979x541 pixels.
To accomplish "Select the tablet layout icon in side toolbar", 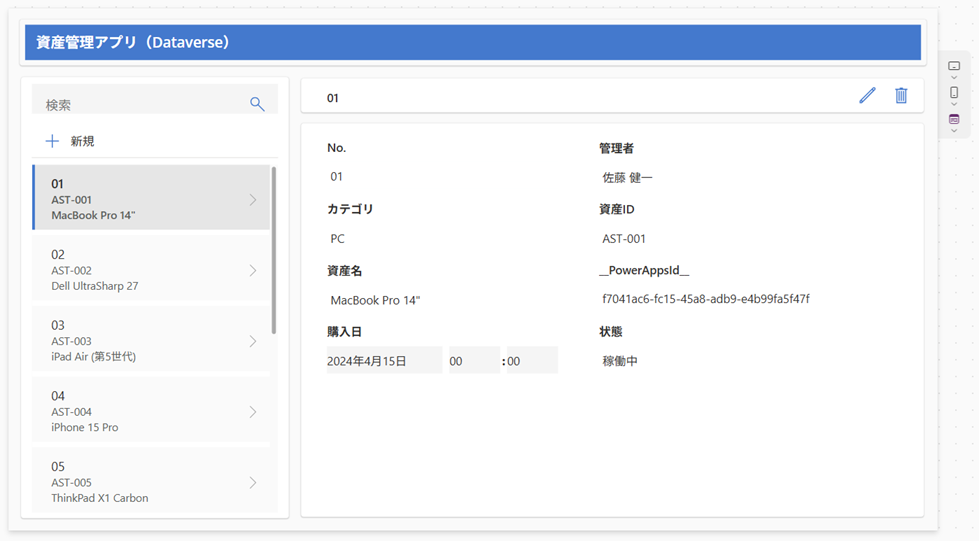I will click(954, 66).
